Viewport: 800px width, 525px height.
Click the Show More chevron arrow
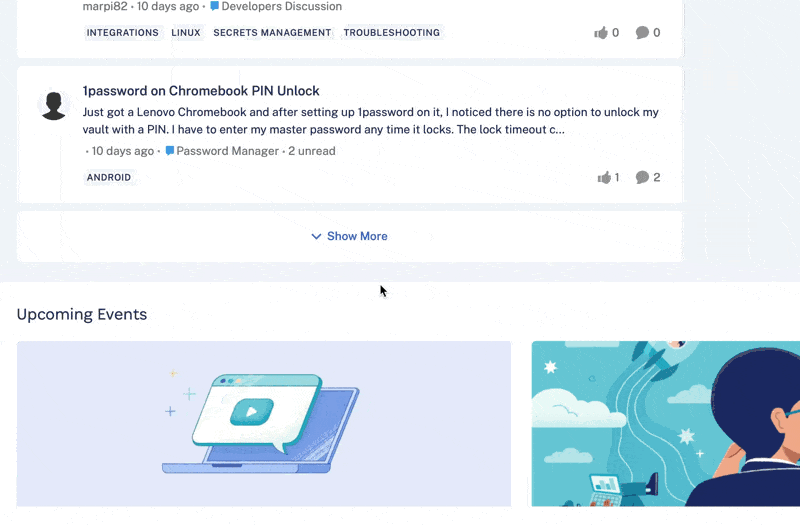click(316, 236)
